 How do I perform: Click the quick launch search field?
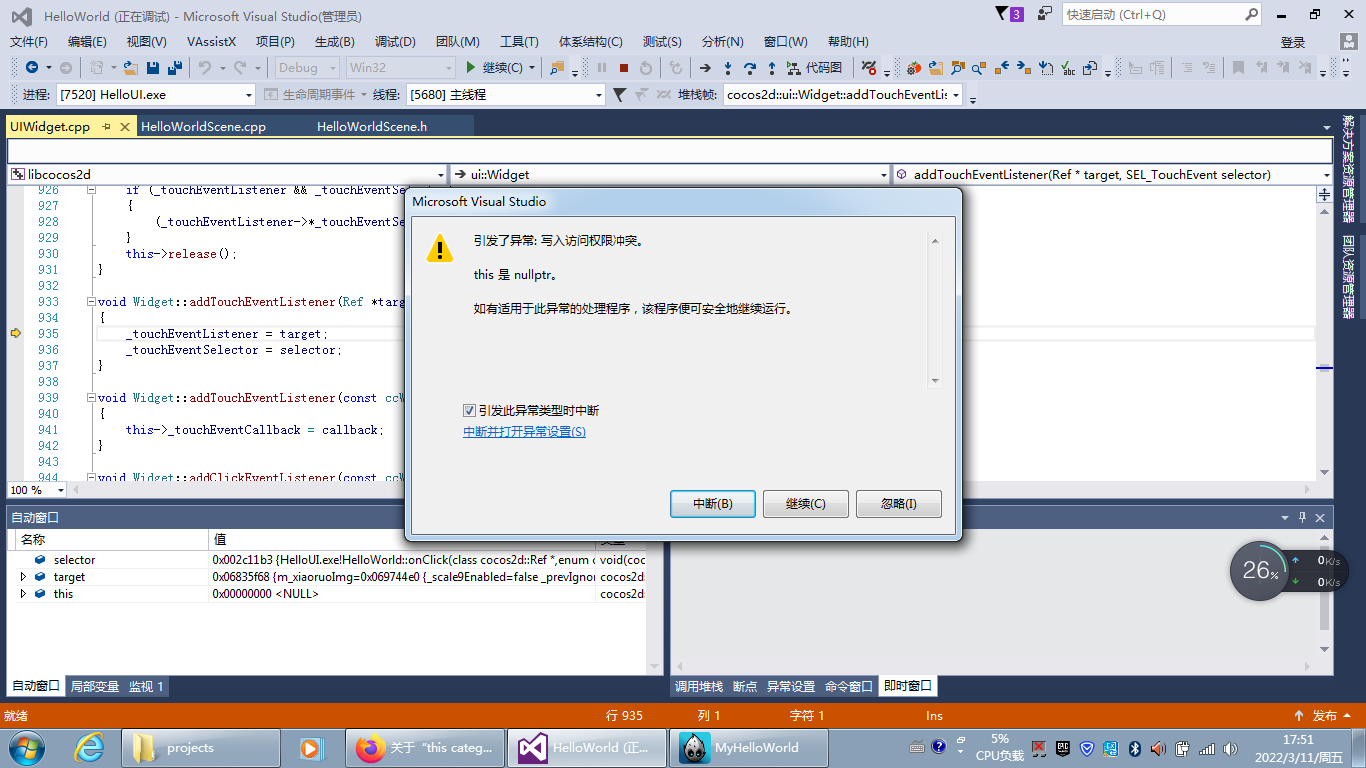point(1152,15)
